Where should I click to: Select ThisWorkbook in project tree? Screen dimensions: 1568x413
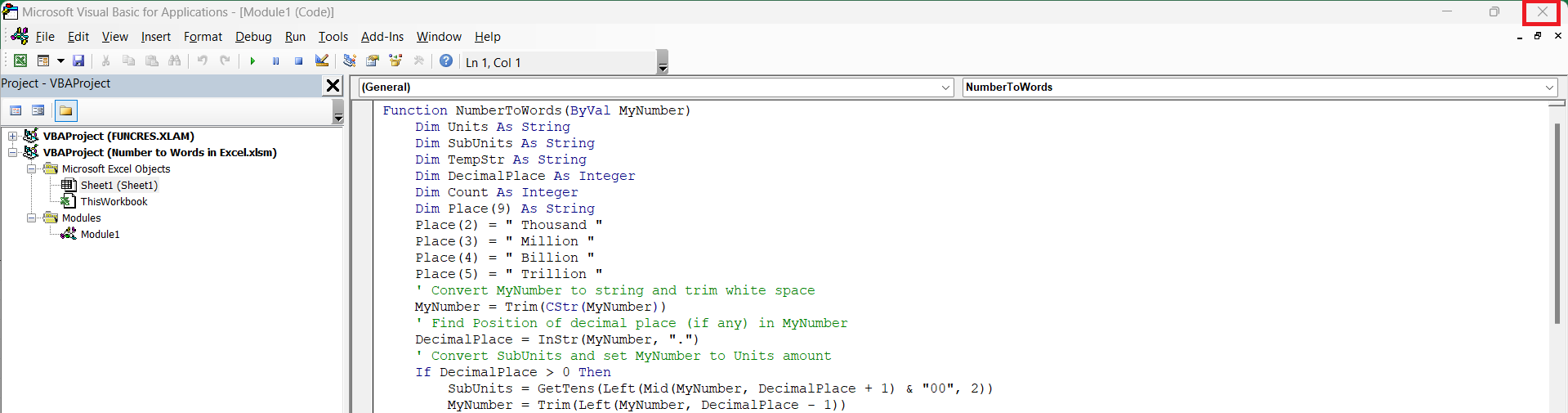(x=114, y=202)
